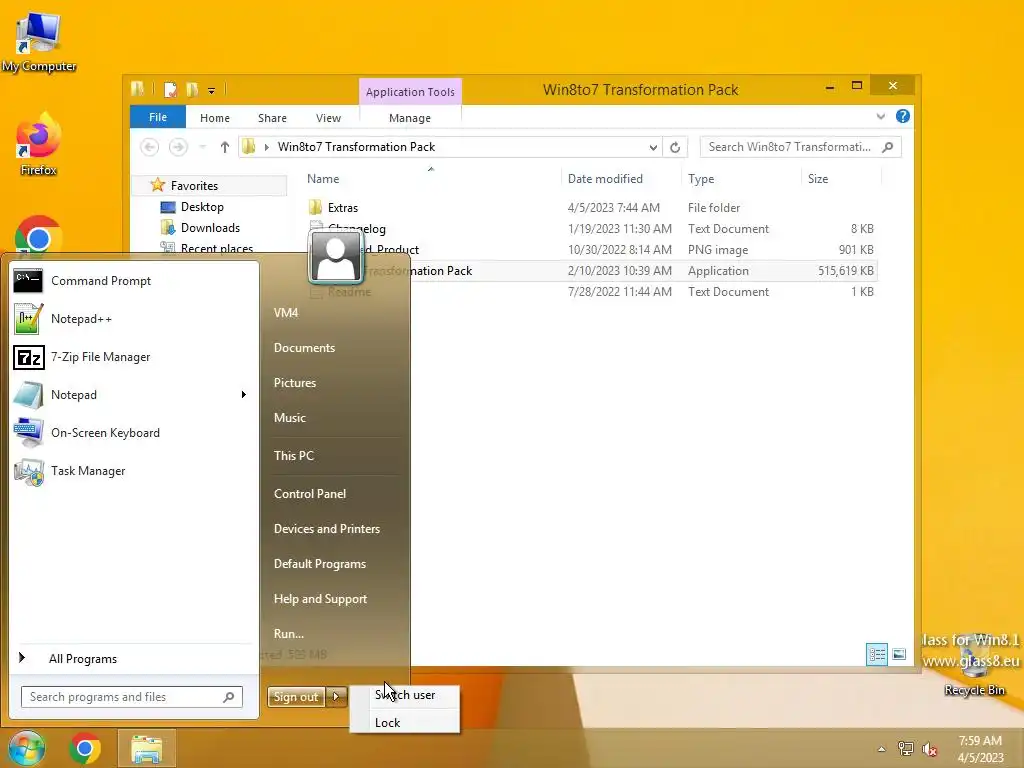Open Help and Support
This screenshot has width=1024, height=768.
pos(320,599)
